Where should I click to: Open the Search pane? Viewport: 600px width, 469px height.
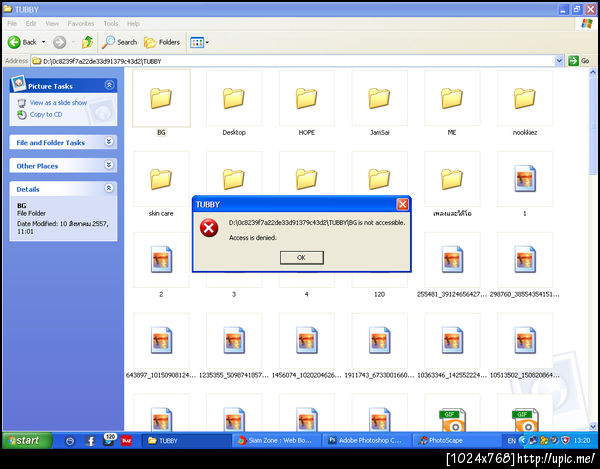click(119, 42)
